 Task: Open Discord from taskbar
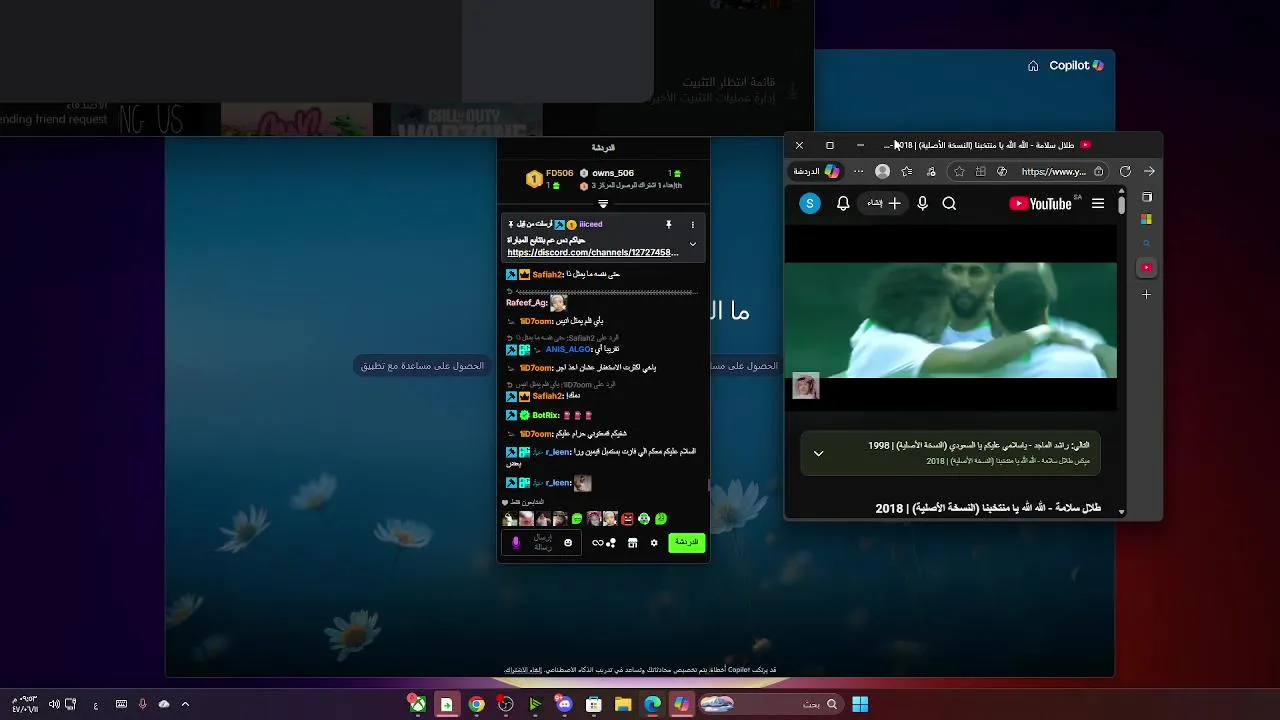coord(564,705)
